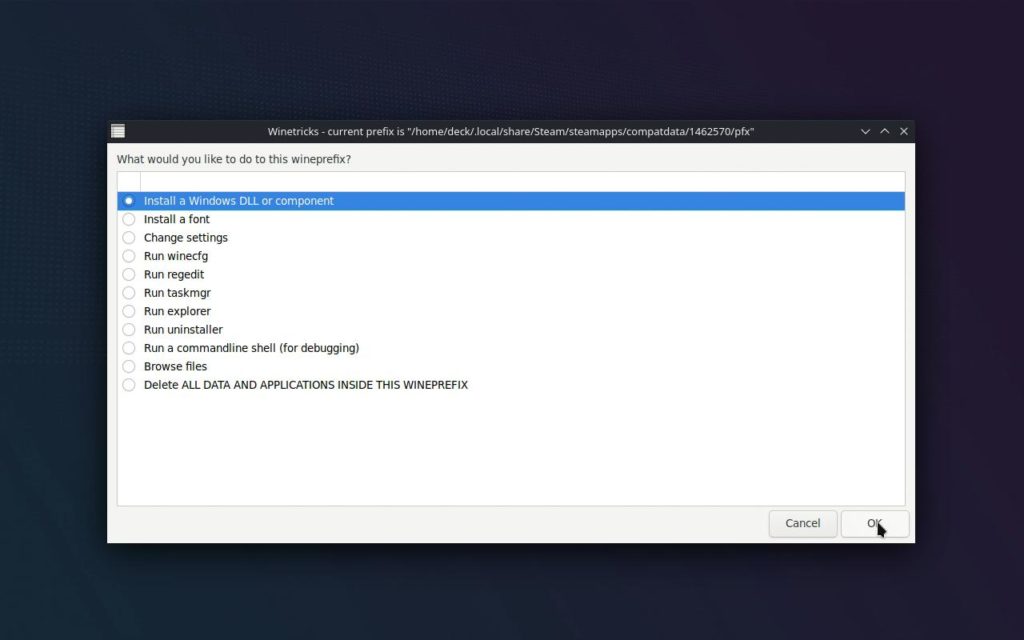Screen dimensions: 1024x640
Task: Select the 'Install a font' radio button
Action: click(129, 219)
